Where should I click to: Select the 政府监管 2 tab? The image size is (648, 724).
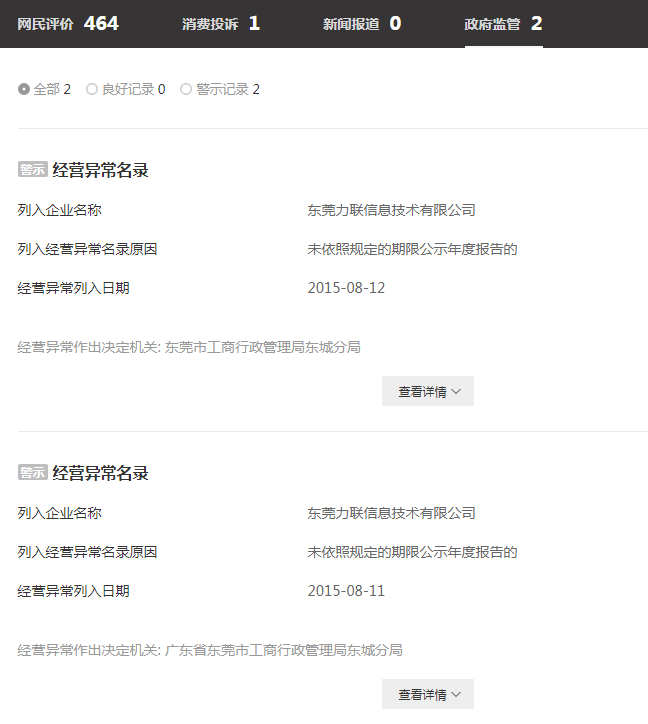click(503, 24)
